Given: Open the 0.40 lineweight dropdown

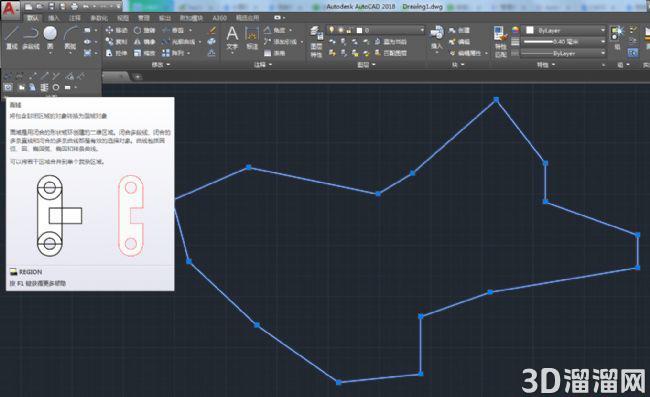Looking at the screenshot, I should 564,41.
